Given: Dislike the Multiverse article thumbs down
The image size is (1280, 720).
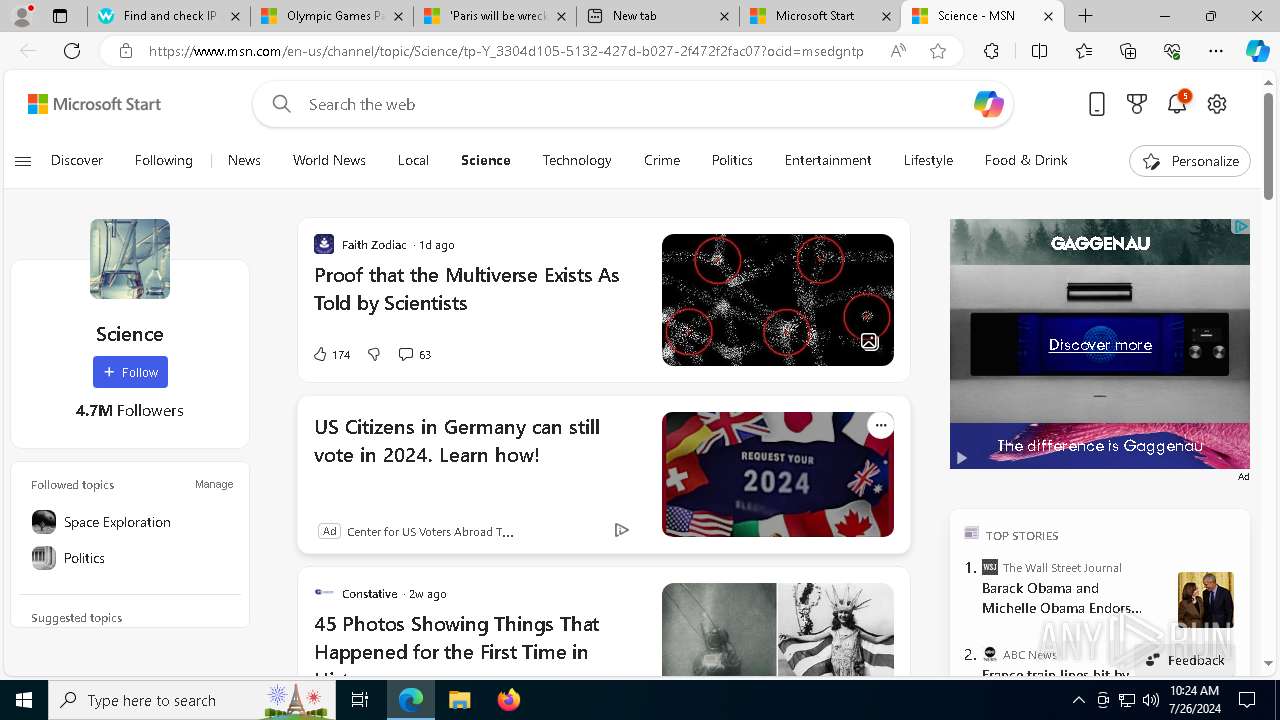Looking at the screenshot, I should (374, 354).
